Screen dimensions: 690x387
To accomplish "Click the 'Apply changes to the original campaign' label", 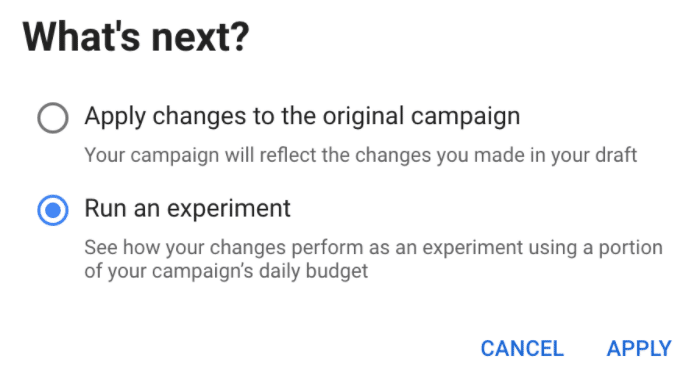I will coord(302,117).
